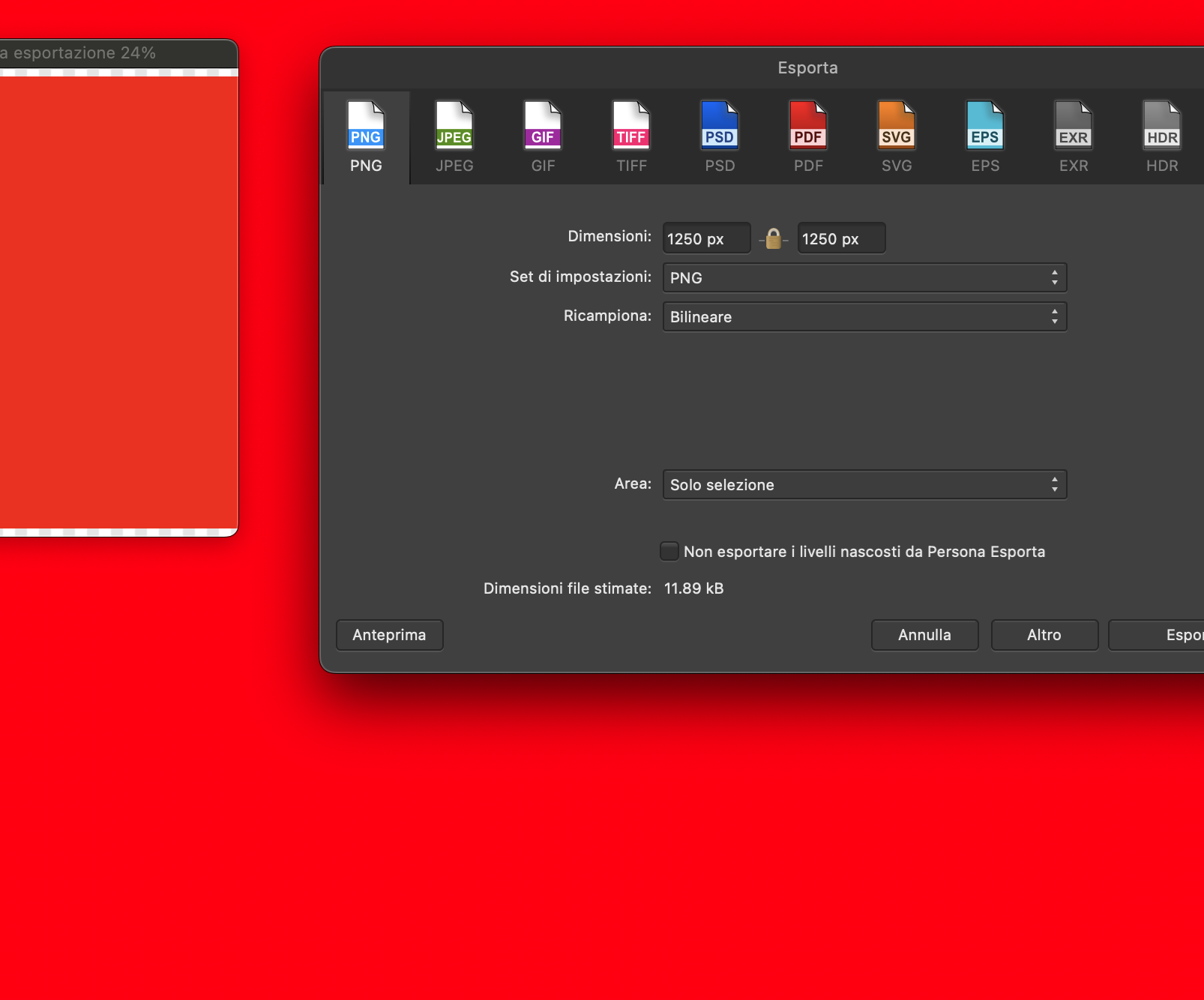Screen dimensions: 1204x1000
Task: Switch to EXR export format
Action: click(x=1073, y=135)
